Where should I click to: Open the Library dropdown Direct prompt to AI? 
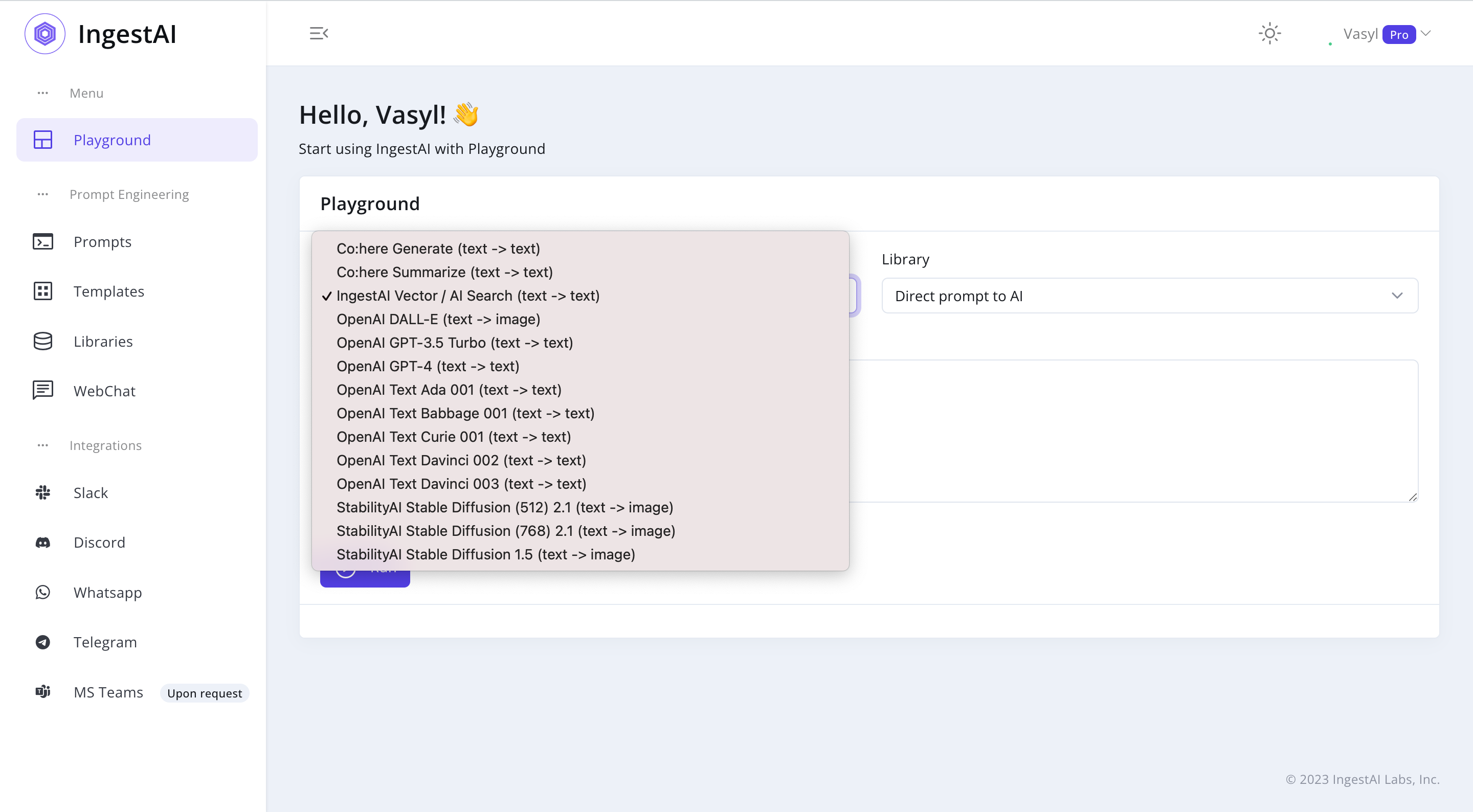[x=1149, y=296]
